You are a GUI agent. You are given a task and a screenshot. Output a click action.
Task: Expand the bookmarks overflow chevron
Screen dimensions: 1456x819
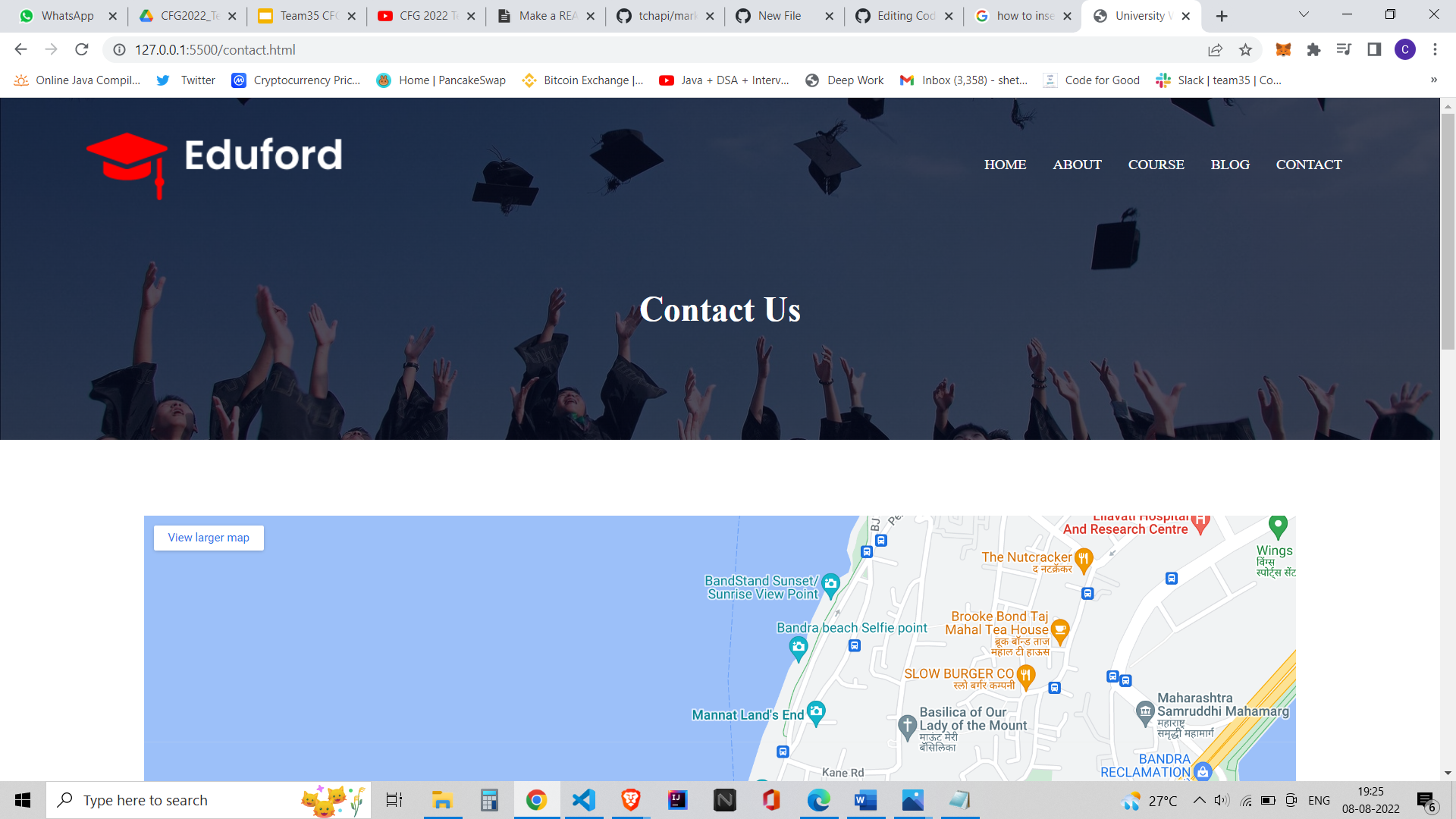(1433, 80)
